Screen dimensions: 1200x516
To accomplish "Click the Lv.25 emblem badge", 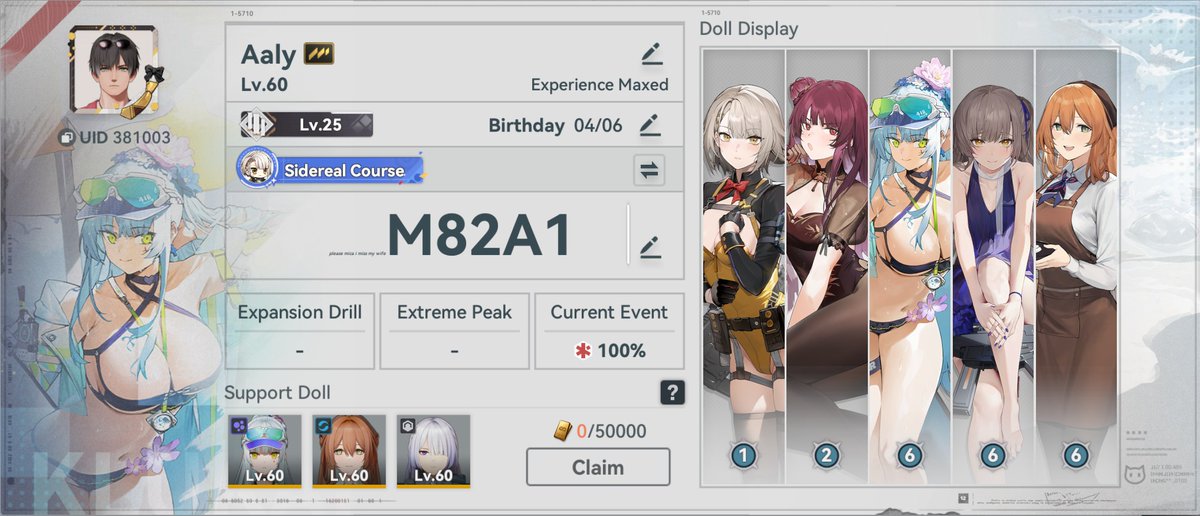I will tap(306, 125).
